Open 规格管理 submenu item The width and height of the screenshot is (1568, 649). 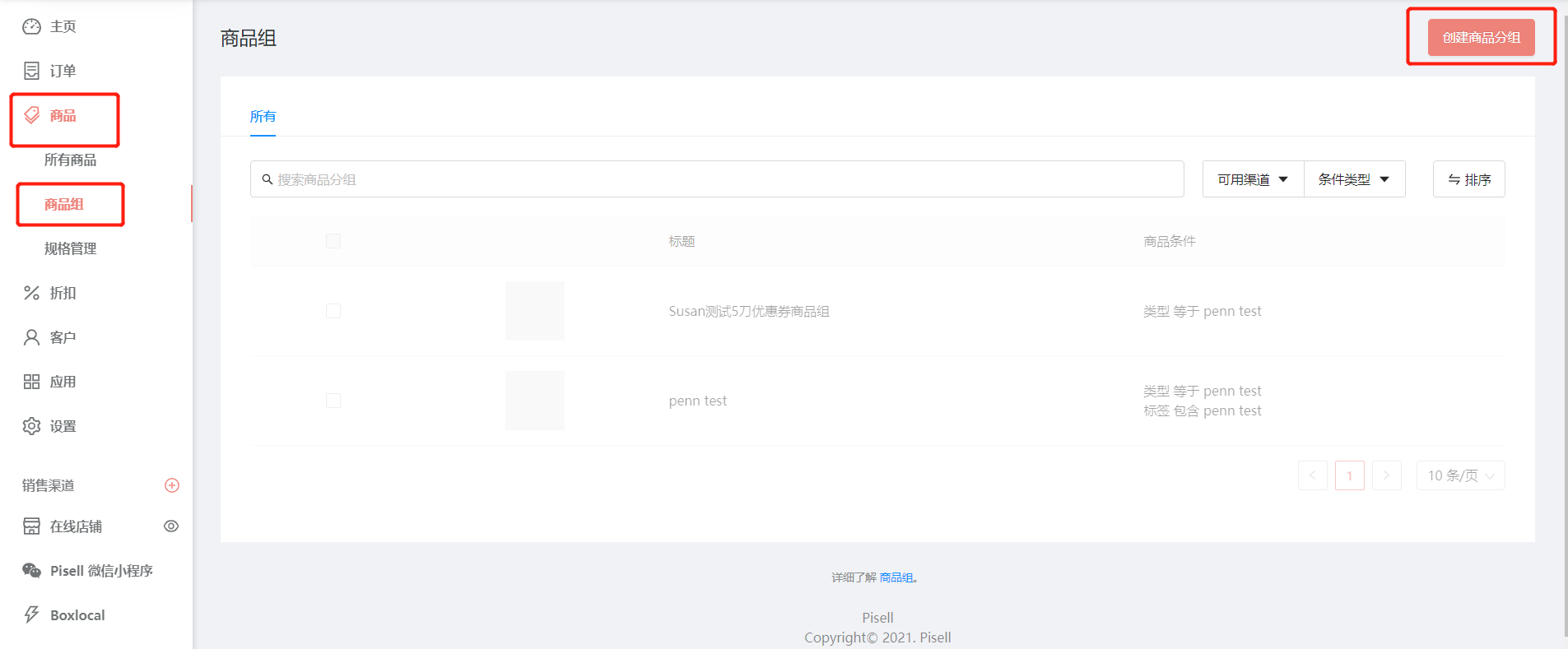[x=70, y=248]
